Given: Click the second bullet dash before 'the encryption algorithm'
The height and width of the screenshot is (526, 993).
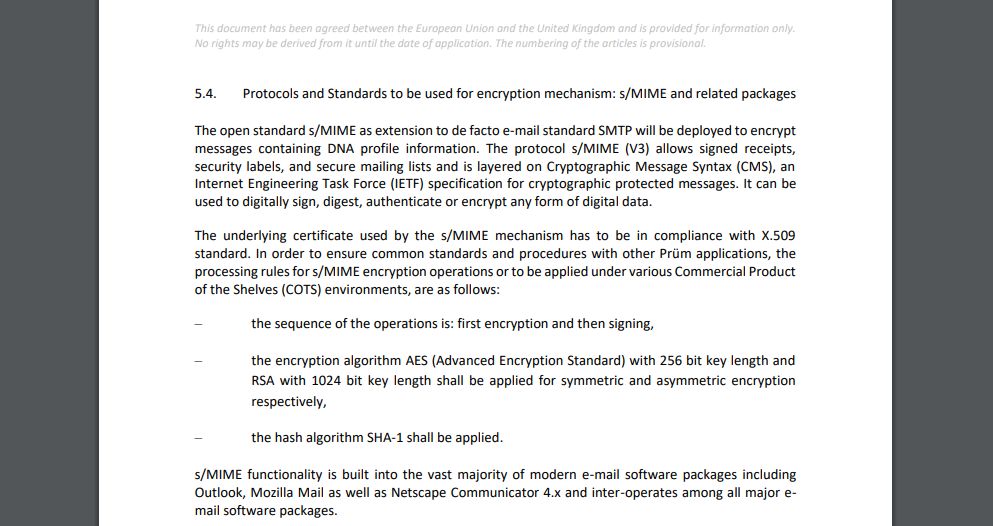Looking at the screenshot, I should pyautogui.click(x=198, y=360).
